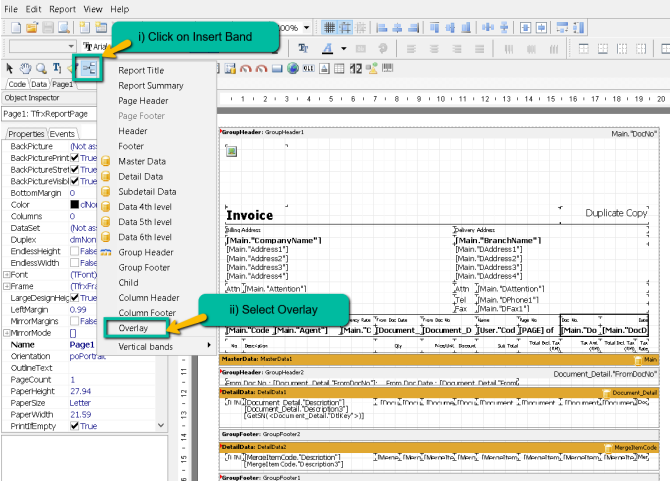Open the Report menu

(x=62, y=8)
